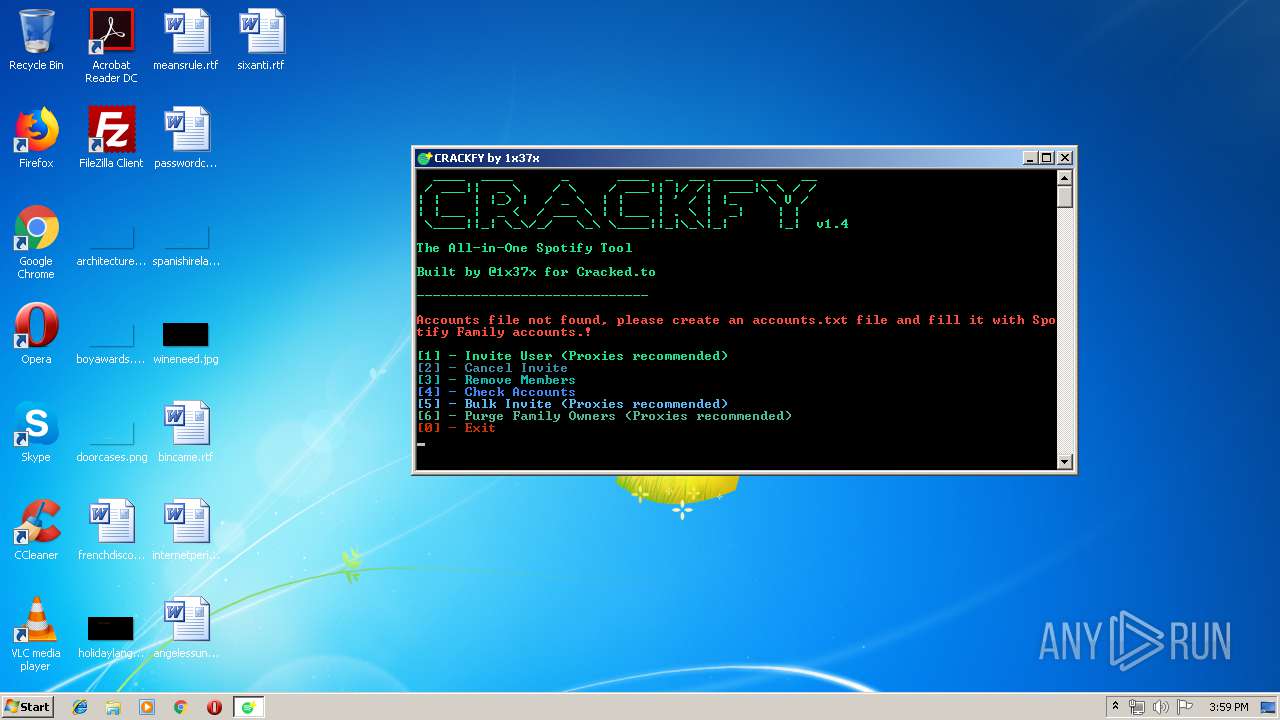Viewport: 1280px width, 720px height.
Task: Click the '[5] - Bulk Invite' line
Action: pos(572,404)
